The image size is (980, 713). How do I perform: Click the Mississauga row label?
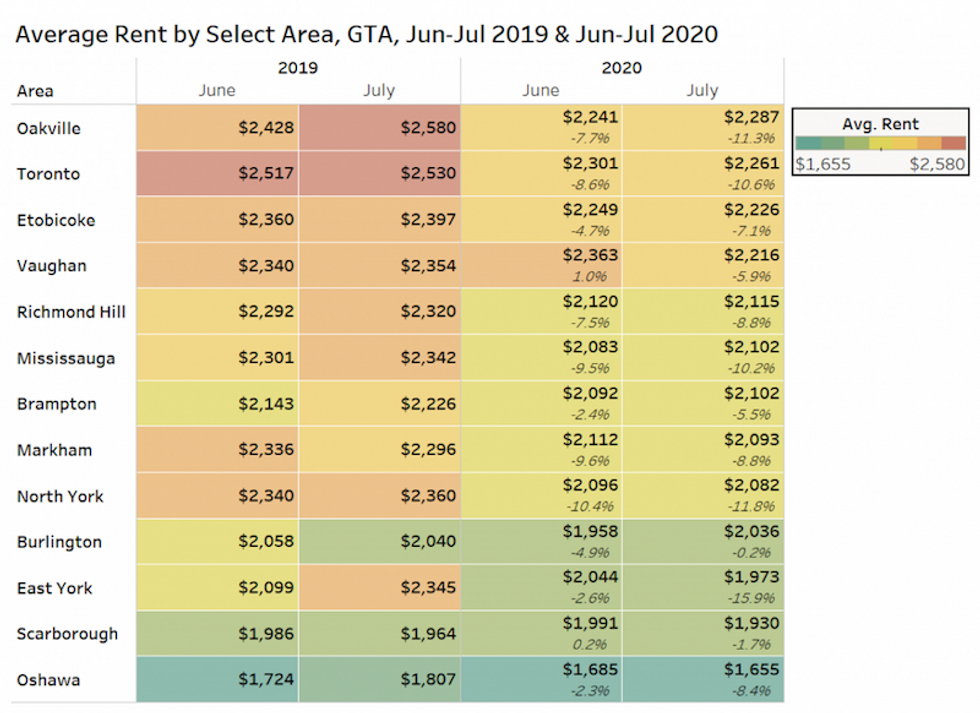pos(66,358)
